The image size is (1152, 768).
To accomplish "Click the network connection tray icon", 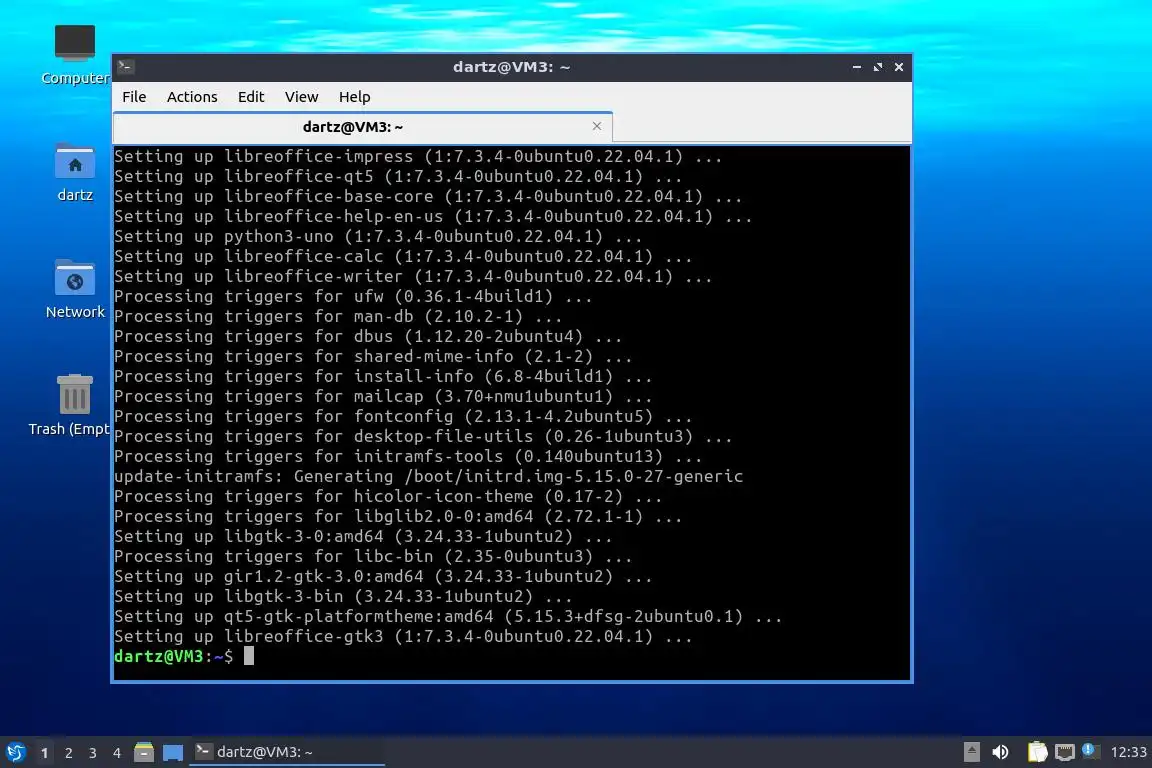I will tap(1064, 752).
